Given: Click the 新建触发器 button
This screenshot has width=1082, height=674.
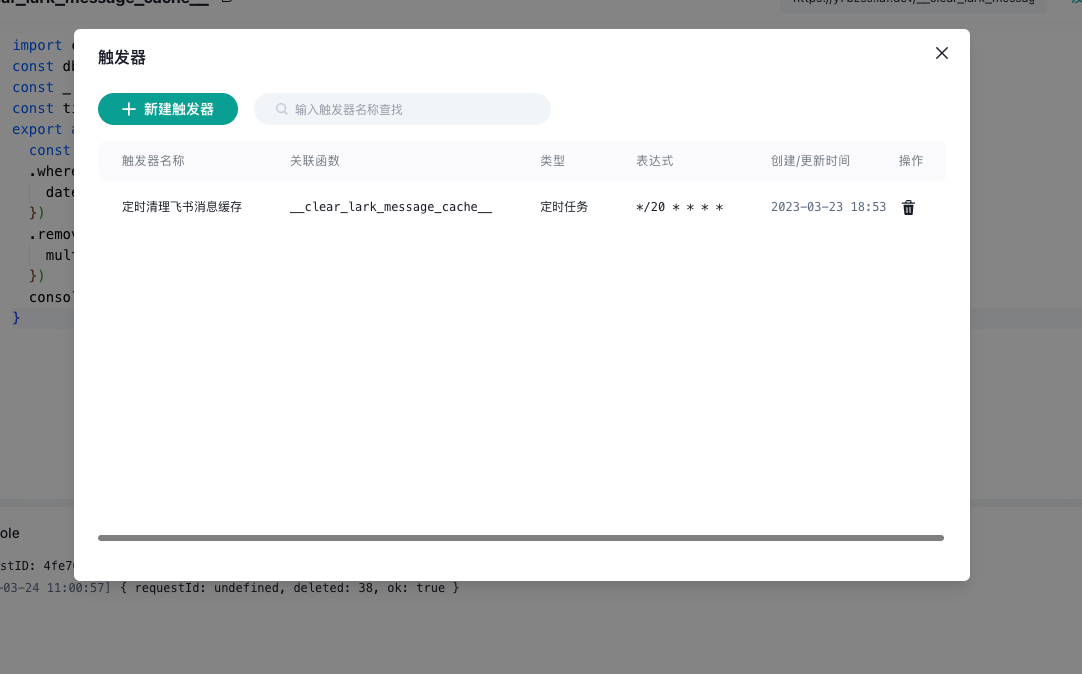Looking at the screenshot, I should (x=168, y=109).
